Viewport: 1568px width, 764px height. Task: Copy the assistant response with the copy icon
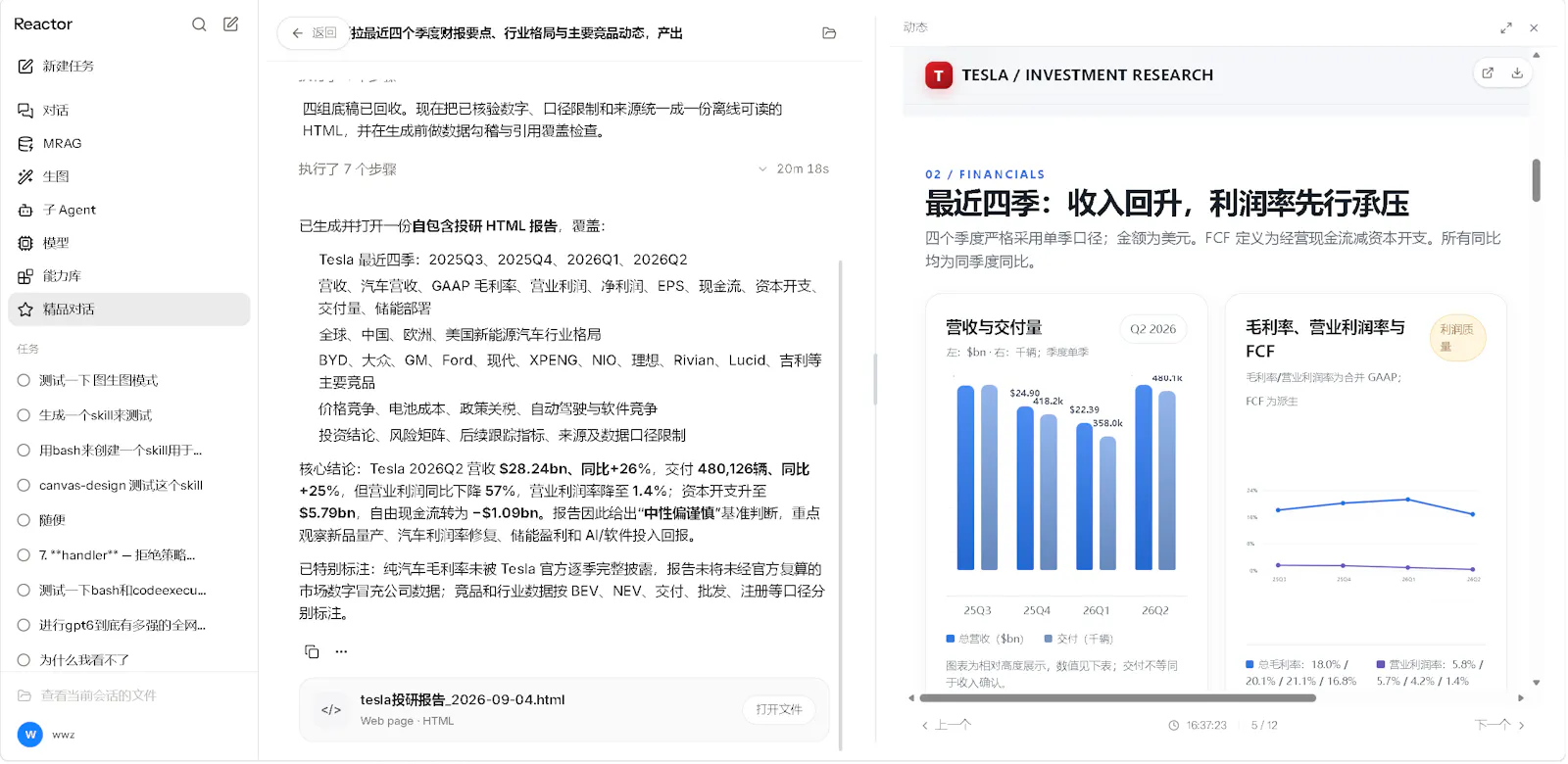click(312, 652)
